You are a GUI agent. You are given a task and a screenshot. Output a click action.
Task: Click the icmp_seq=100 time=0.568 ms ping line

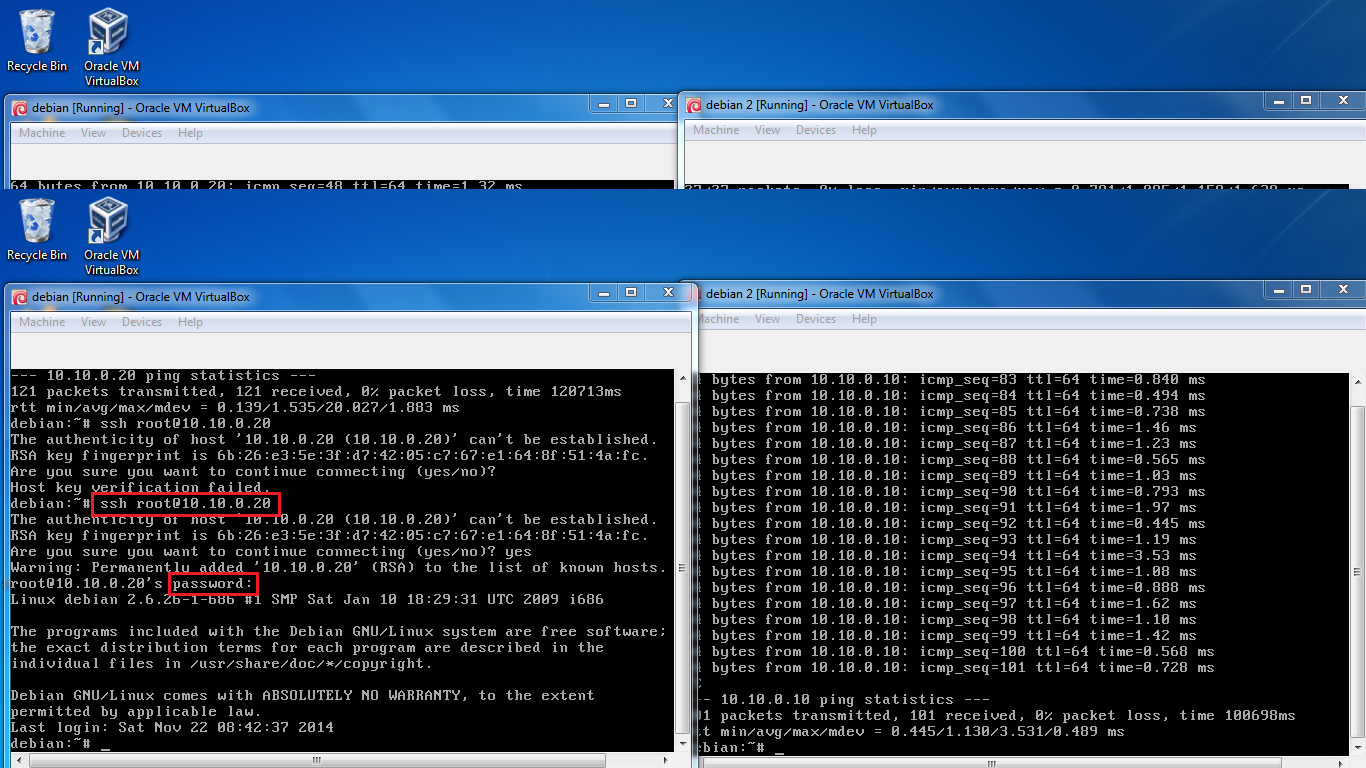[957, 652]
